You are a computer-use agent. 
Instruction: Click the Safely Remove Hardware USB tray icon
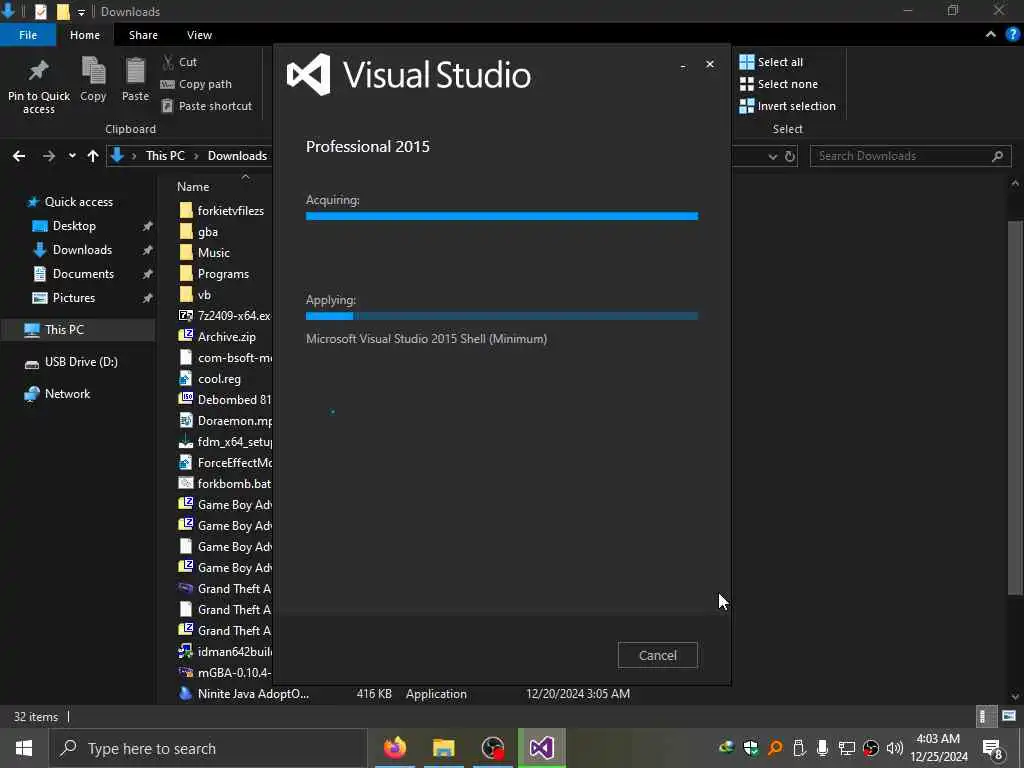799,748
